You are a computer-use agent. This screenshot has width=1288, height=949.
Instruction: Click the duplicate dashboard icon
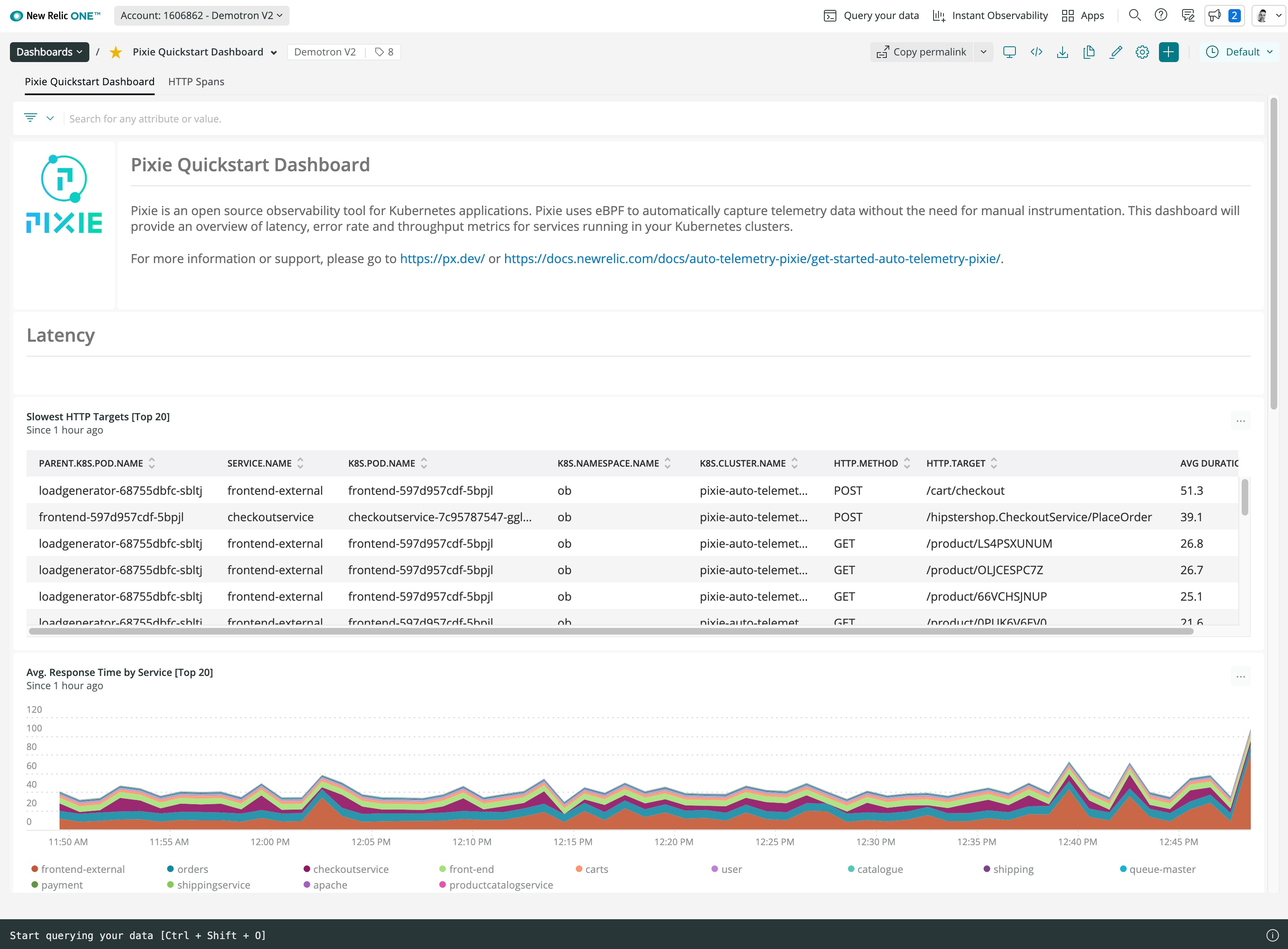coord(1089,52)
